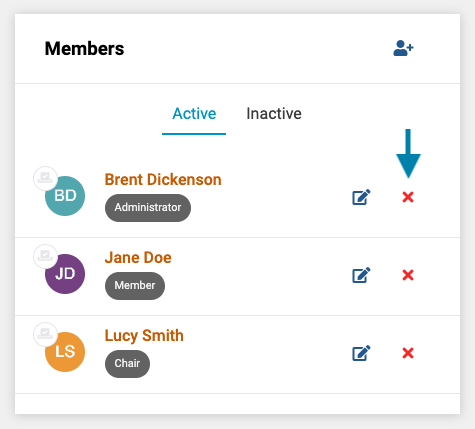The image size is (475, 429).
Task: Remove Lucy Smith with red X
Action: (408, 353)
